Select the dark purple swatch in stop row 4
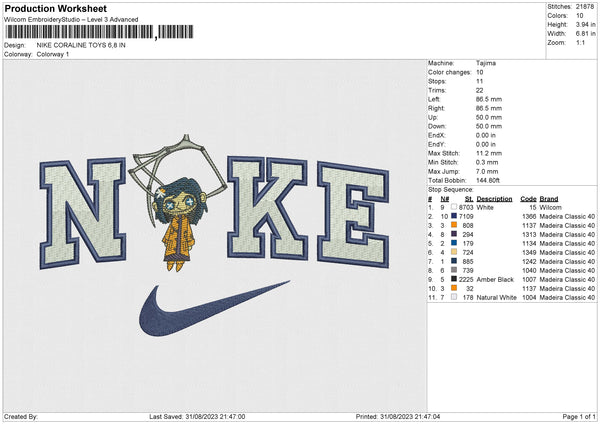This screenshot has height=424, width=600. coord(454,234)
